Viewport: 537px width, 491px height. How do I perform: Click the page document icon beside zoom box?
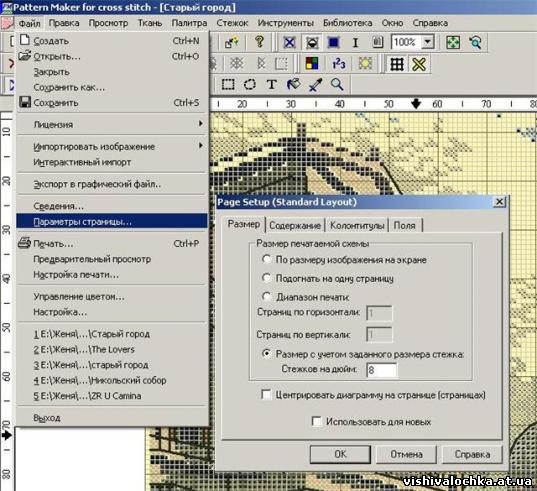(x=377, y=42)
